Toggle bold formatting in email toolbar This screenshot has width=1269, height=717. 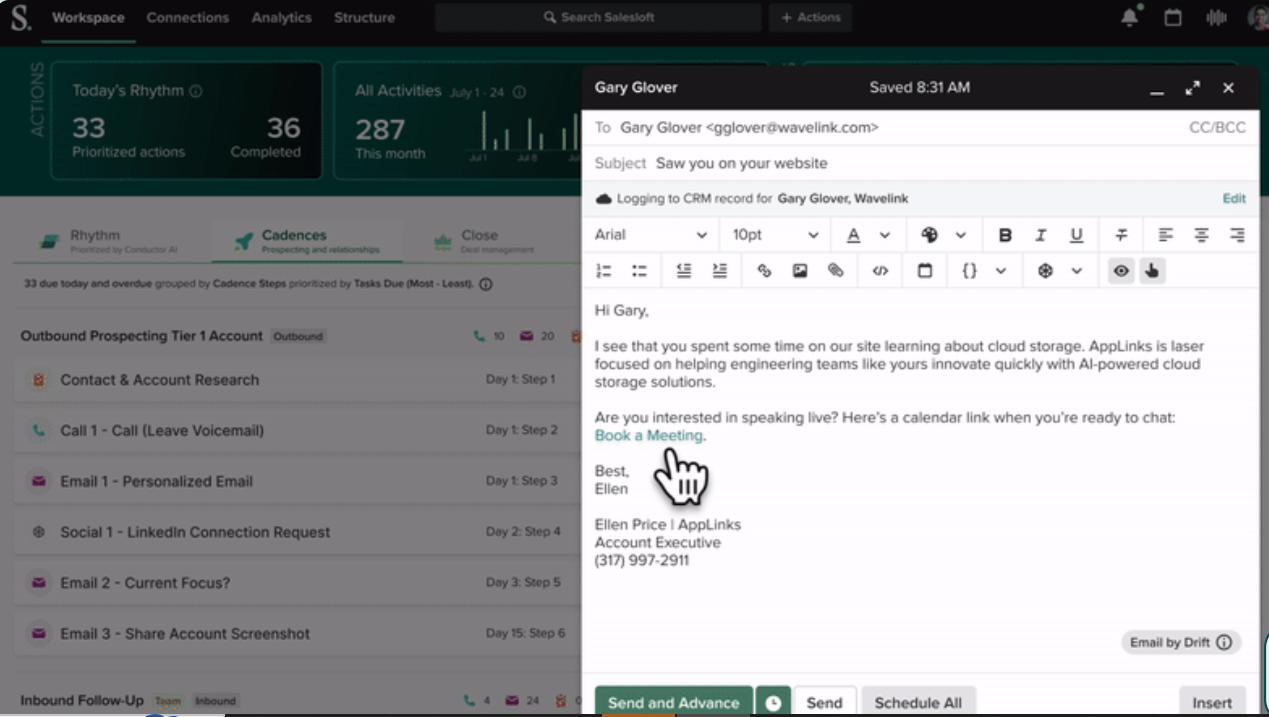(x=1005, y=235)
